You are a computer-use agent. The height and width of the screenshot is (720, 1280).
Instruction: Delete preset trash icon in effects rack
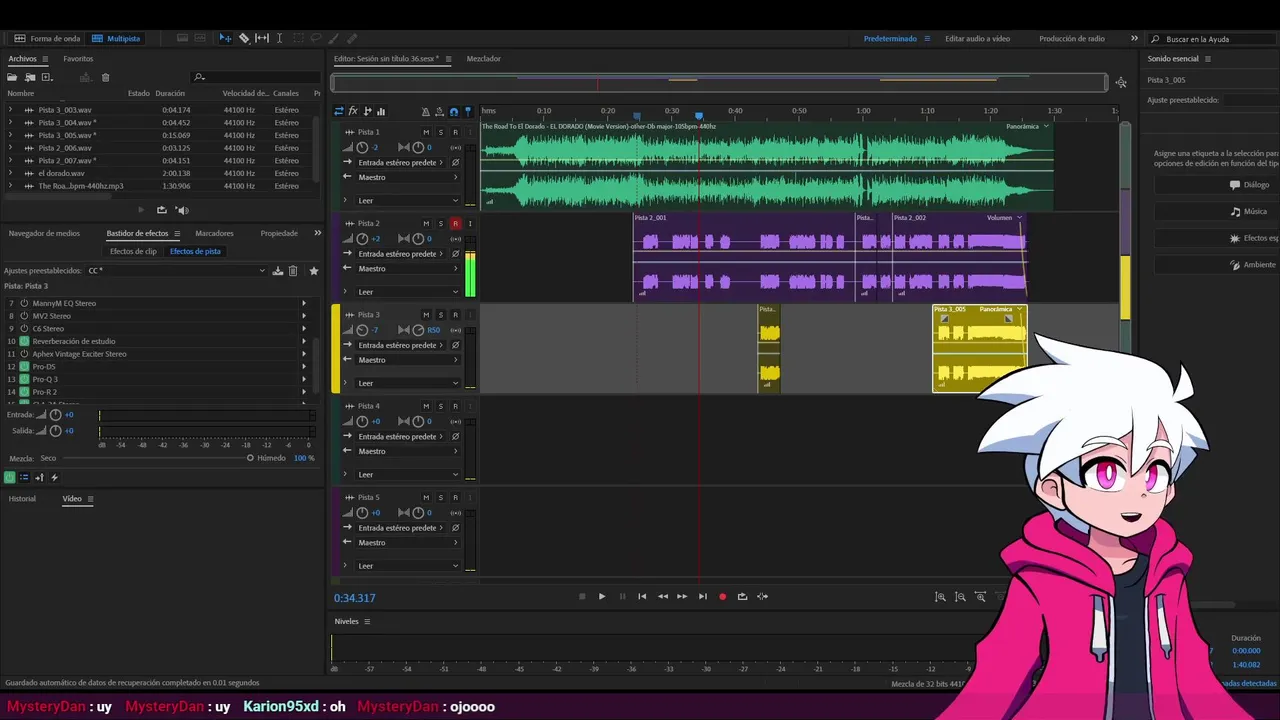293,271
